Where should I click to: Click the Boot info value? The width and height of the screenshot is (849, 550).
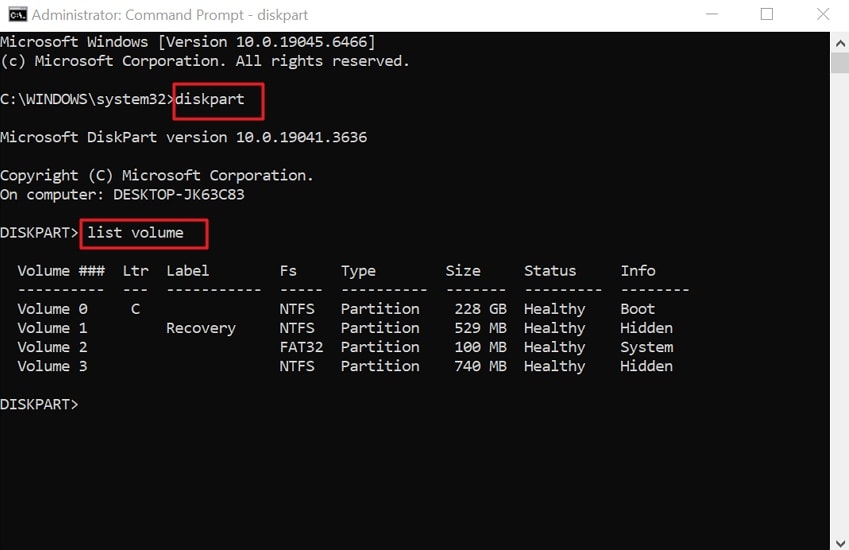637,309
